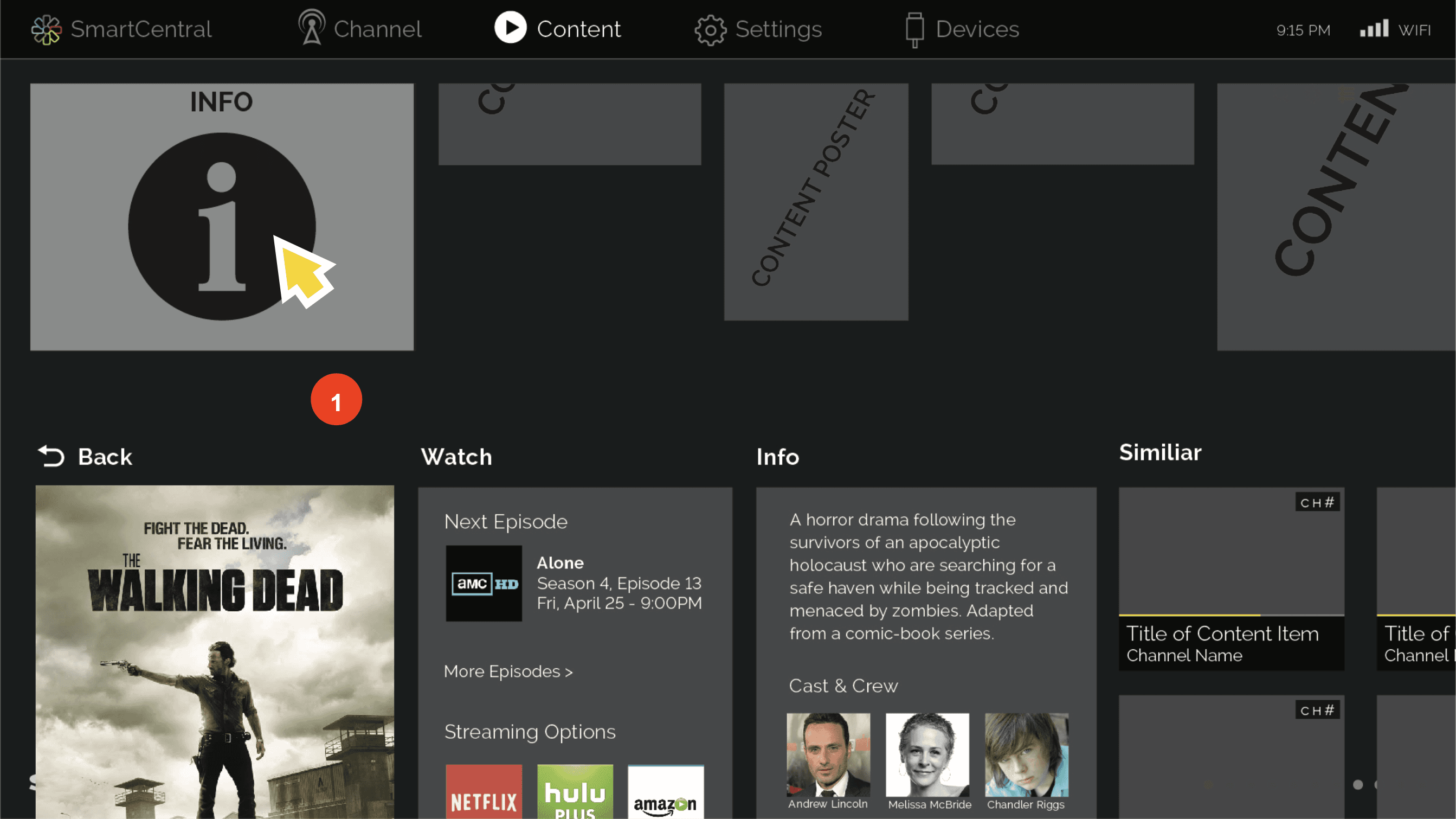Open the Channel antenna icon
The image size is (1456, 819).
point(312,27)
